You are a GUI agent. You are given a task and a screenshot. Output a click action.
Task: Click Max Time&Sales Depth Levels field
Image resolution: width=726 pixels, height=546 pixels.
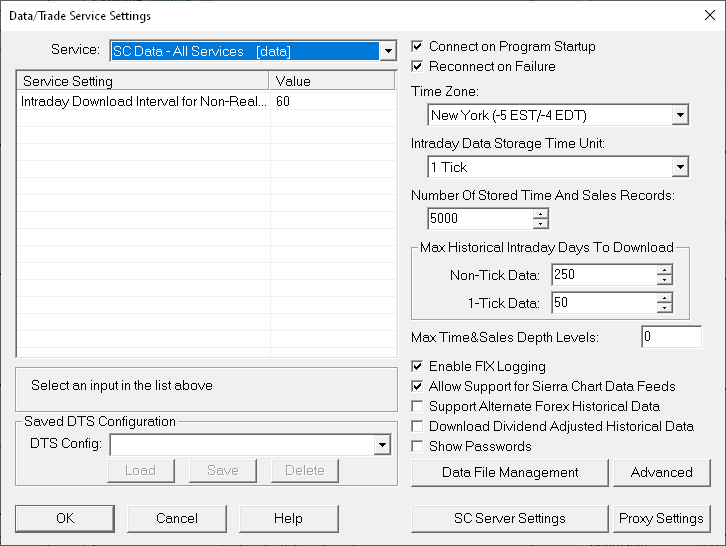(671, 337)
